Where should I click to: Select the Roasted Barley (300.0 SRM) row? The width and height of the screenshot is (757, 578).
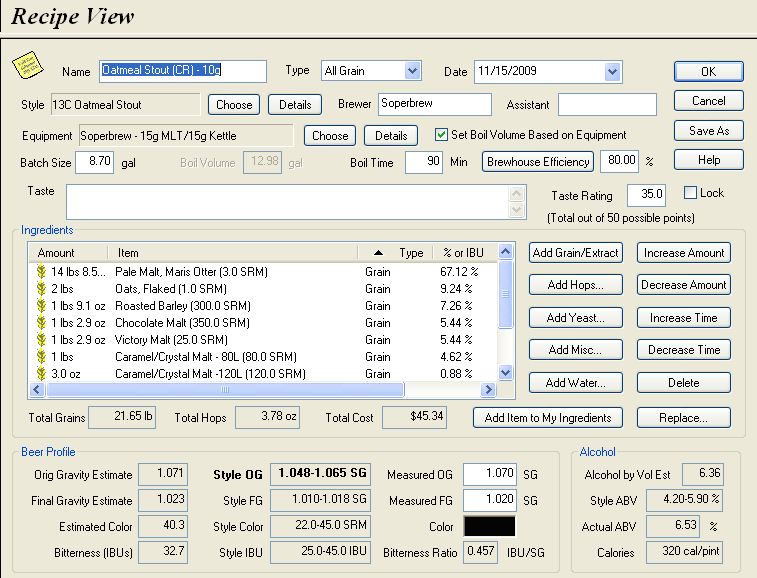coord(263,306)
